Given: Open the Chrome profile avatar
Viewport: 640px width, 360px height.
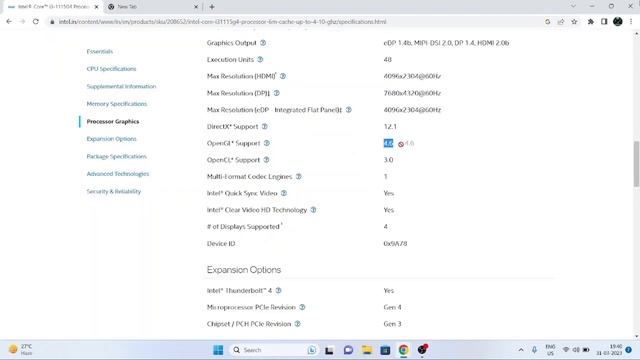Looking at the screenshot, I should (618, 22).
